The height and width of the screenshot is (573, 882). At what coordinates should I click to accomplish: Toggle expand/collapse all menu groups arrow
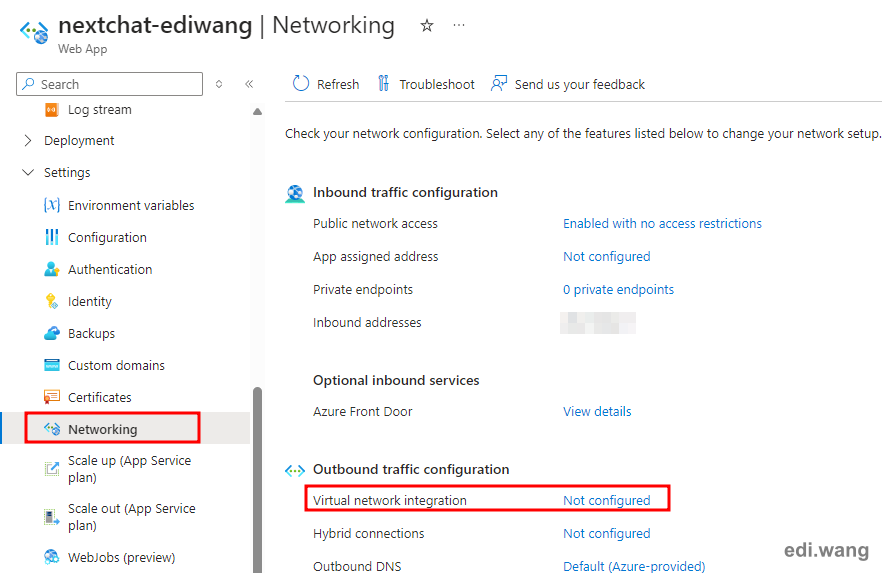click(219, 84)
